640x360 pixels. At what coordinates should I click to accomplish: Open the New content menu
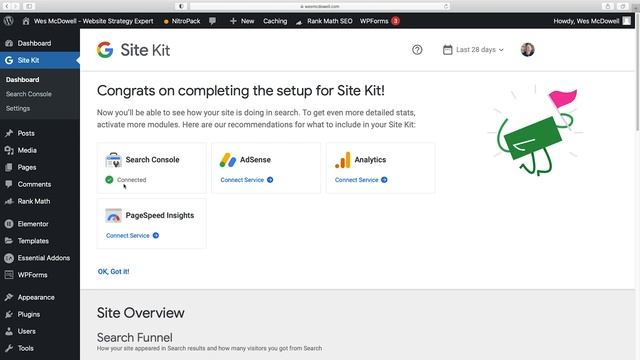coord(242,21)
